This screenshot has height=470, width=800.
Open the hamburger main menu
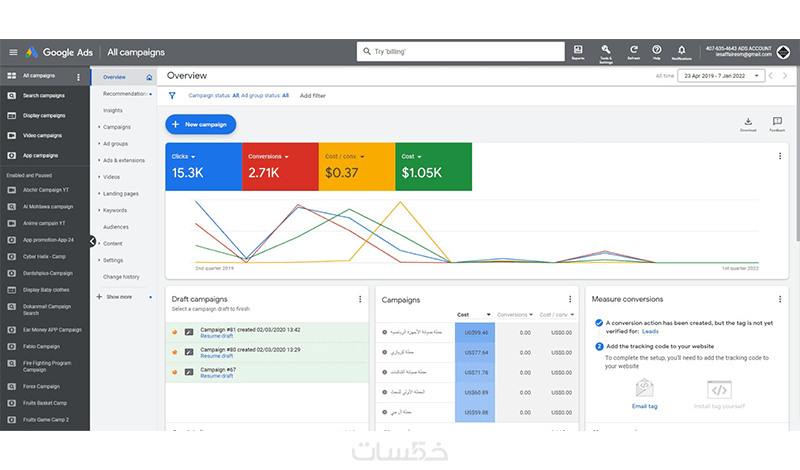click(x=13, y=52)
